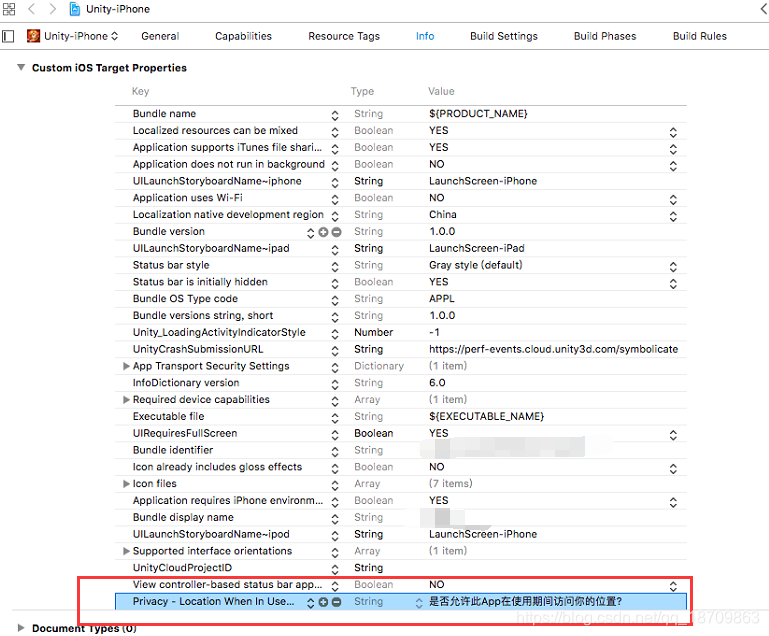
Task: Go forward with the right chevron arrow
Action: tap(52, 9)
